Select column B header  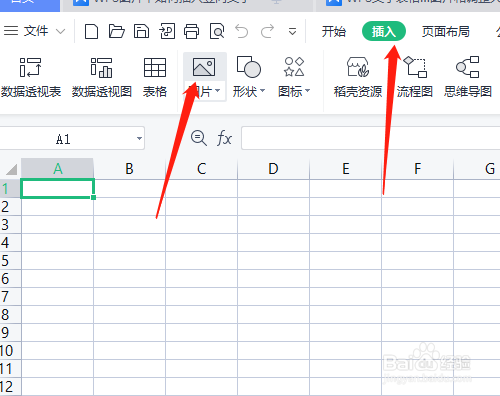click(130, 169)
